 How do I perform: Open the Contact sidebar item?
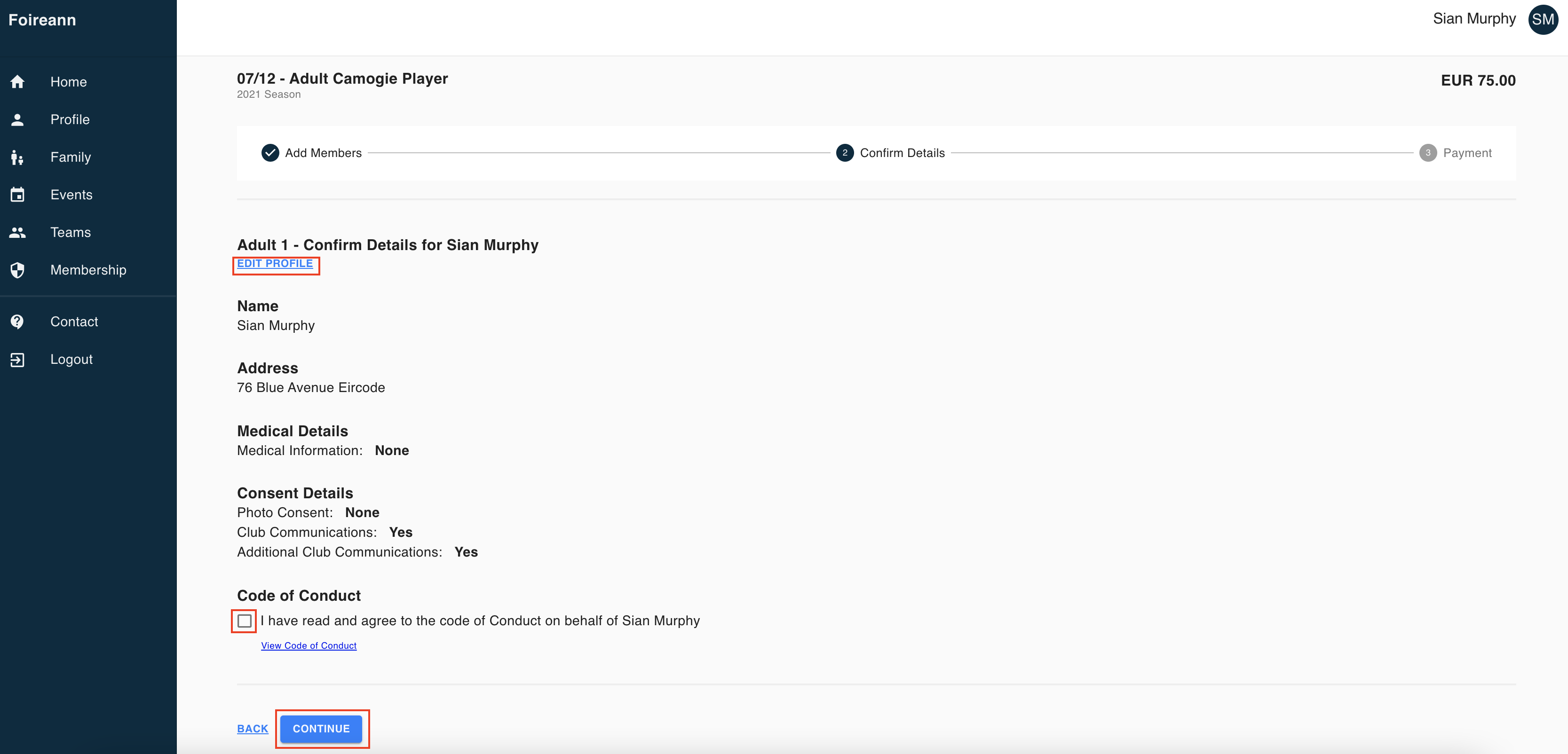[88, 322]
